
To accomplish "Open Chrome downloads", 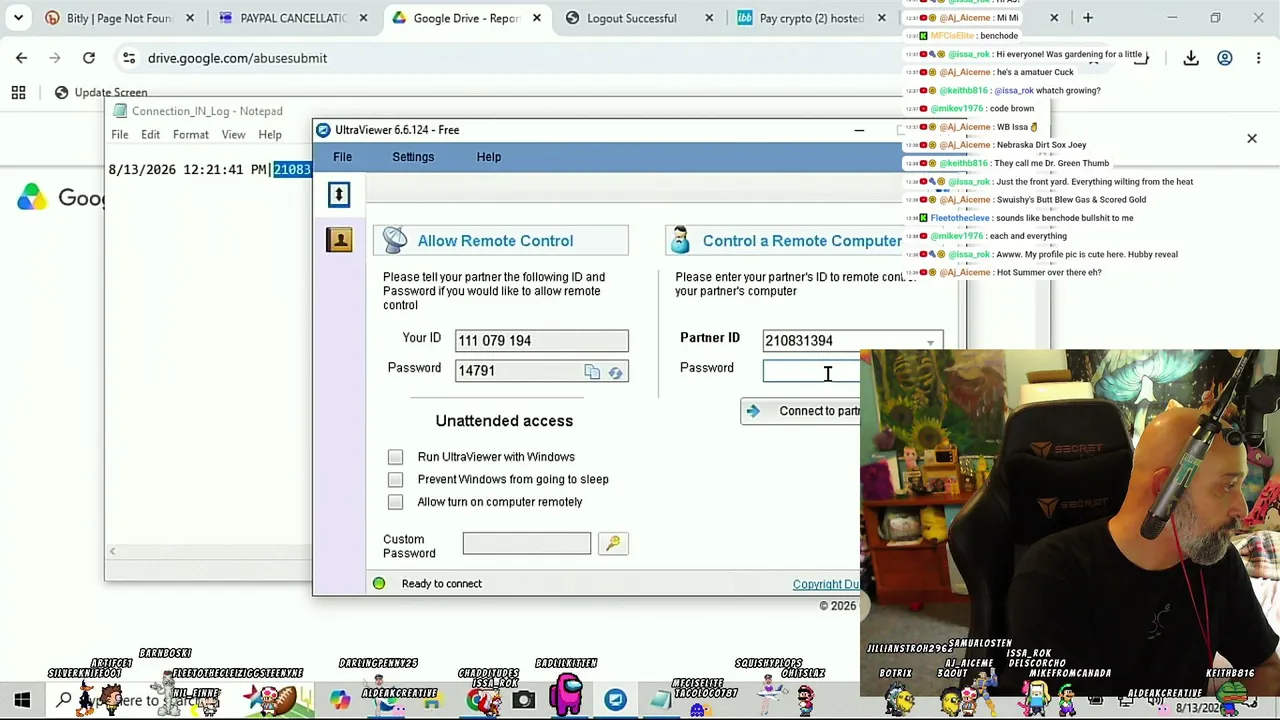I will (1191, 58).
